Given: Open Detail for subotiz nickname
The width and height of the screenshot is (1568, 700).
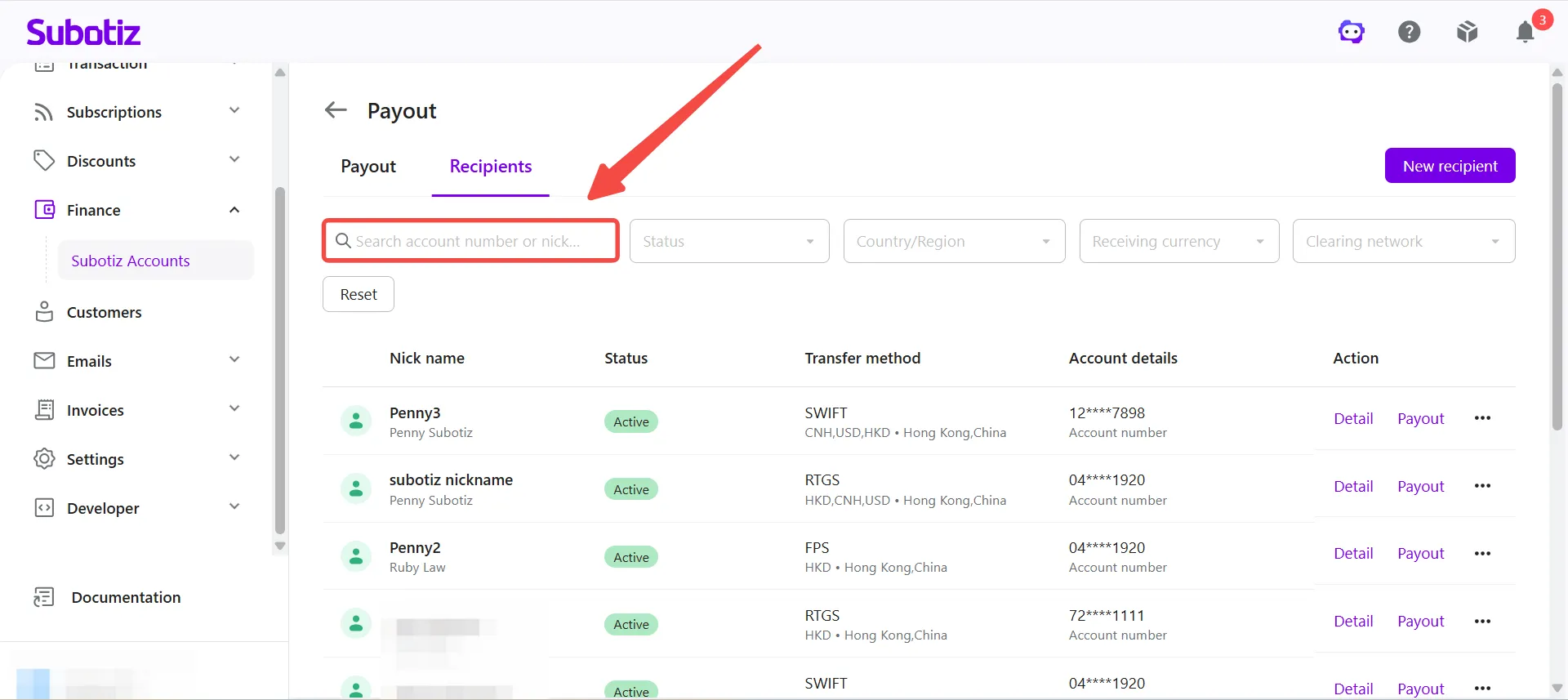Looking at the screenshot, I should (1353, 486).
